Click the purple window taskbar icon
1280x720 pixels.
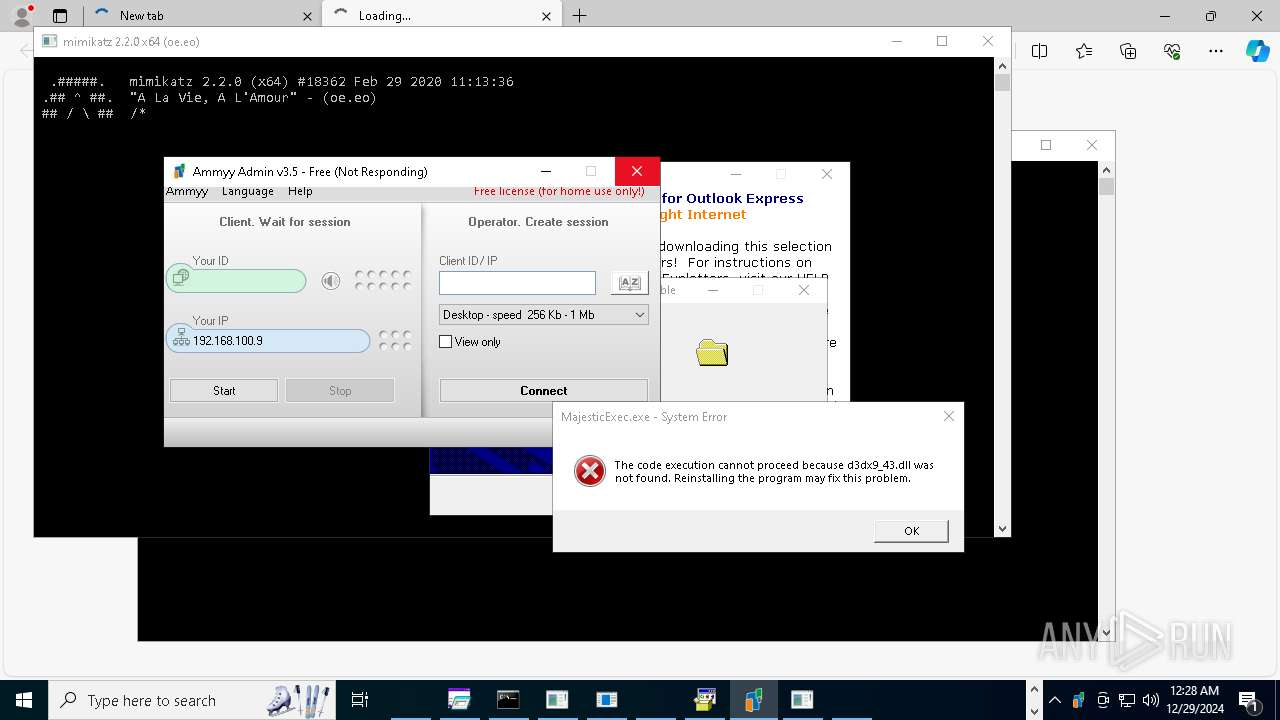pyautogui.click(x=459, y=700)
